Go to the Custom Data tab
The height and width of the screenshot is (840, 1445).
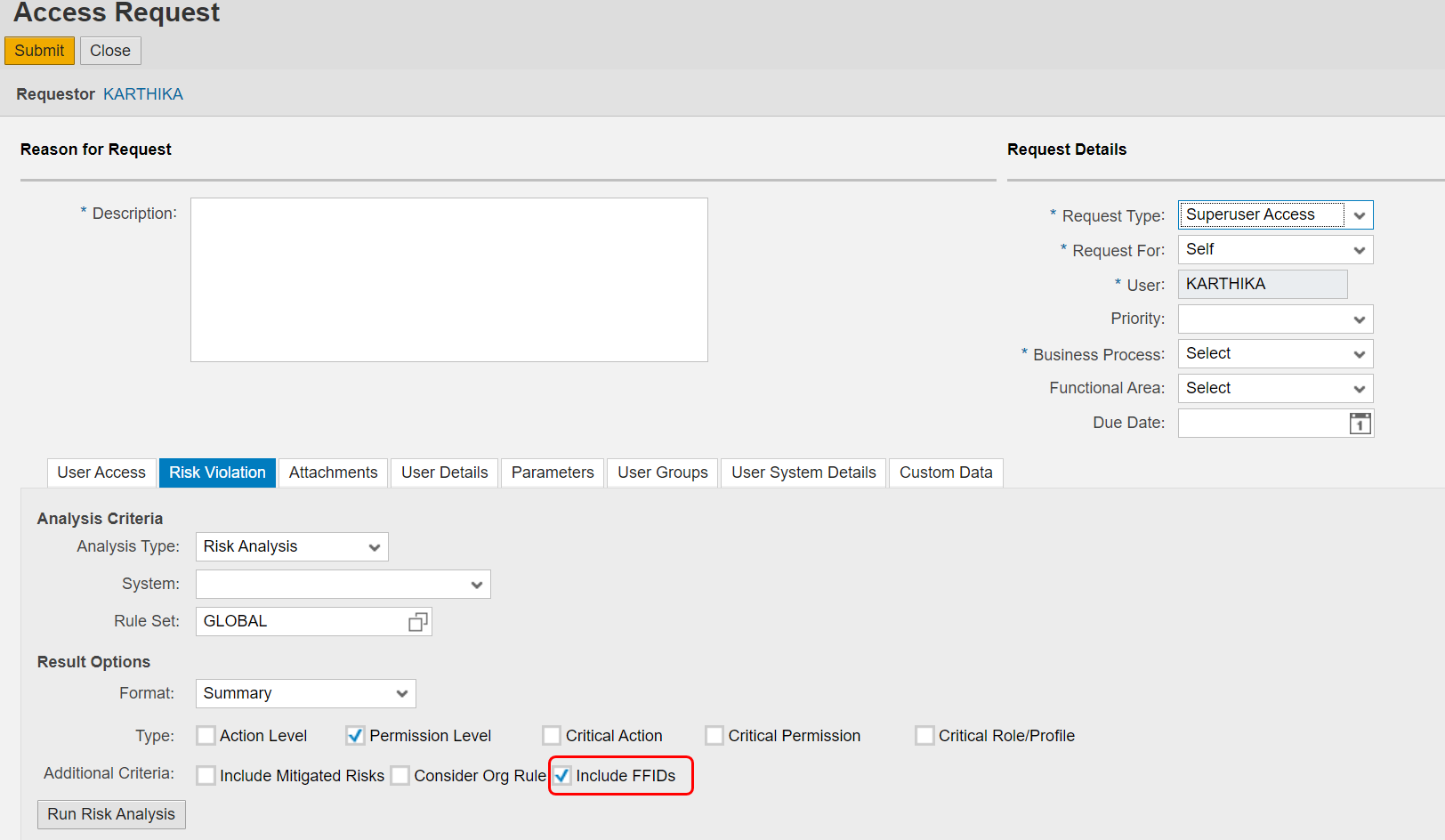click(x=945, y=472)
